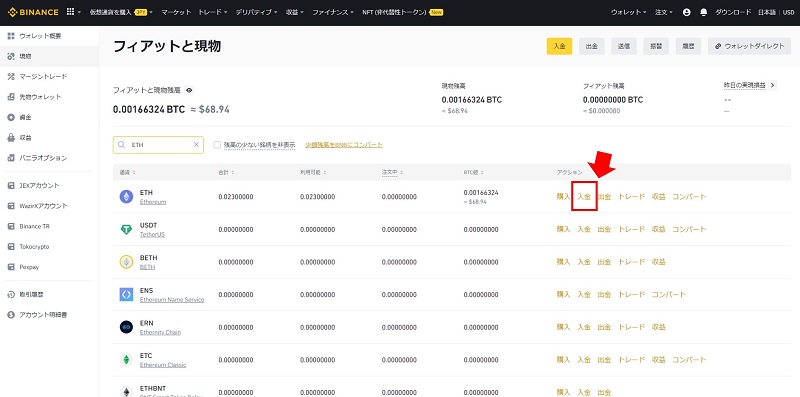The height and width of the screenshot is (397, 800).
Task: Open マーケット in top nav
Action: tap(176, 12)
